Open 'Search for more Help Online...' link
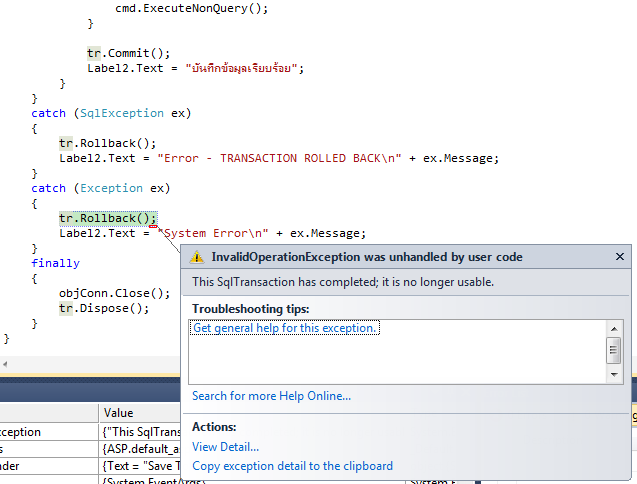The height and width of the screenshot is (484, 637). pyautogui.click(x=271, y=396)
